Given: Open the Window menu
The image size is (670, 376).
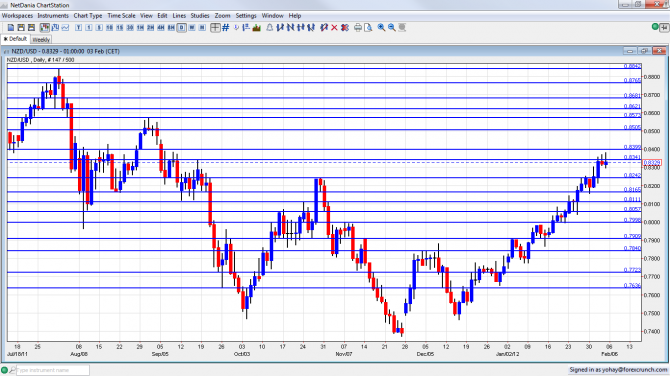Looking at the screenshot, I should [273, 16].
